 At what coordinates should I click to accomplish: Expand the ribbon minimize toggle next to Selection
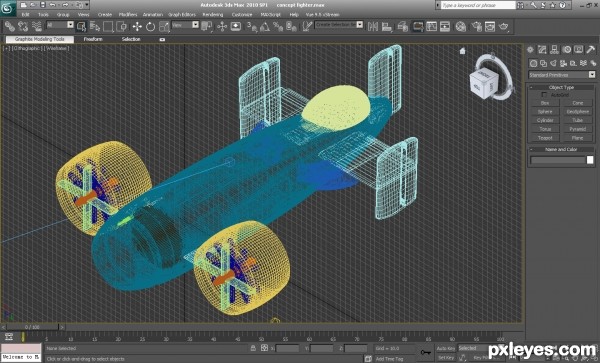click(x=162, y=39)
